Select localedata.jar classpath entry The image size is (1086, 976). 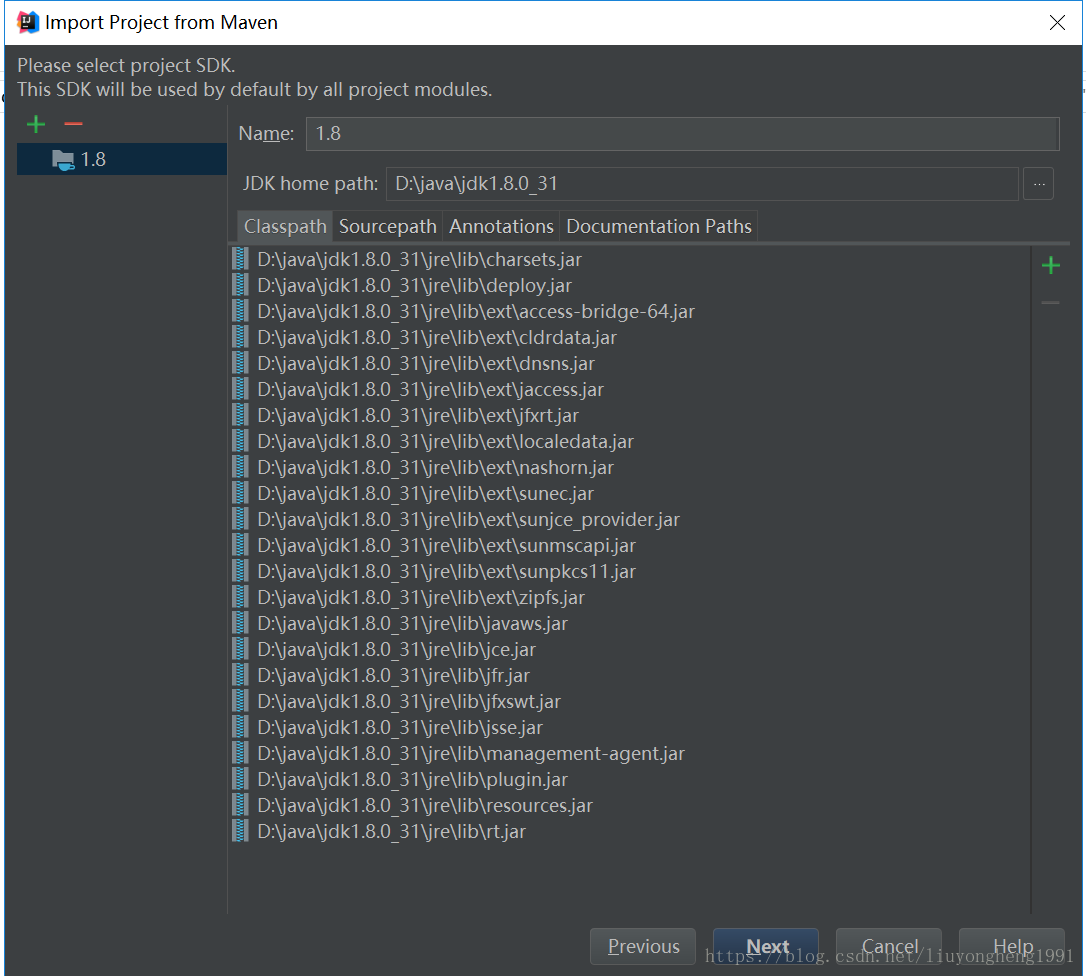click(630, 441)
